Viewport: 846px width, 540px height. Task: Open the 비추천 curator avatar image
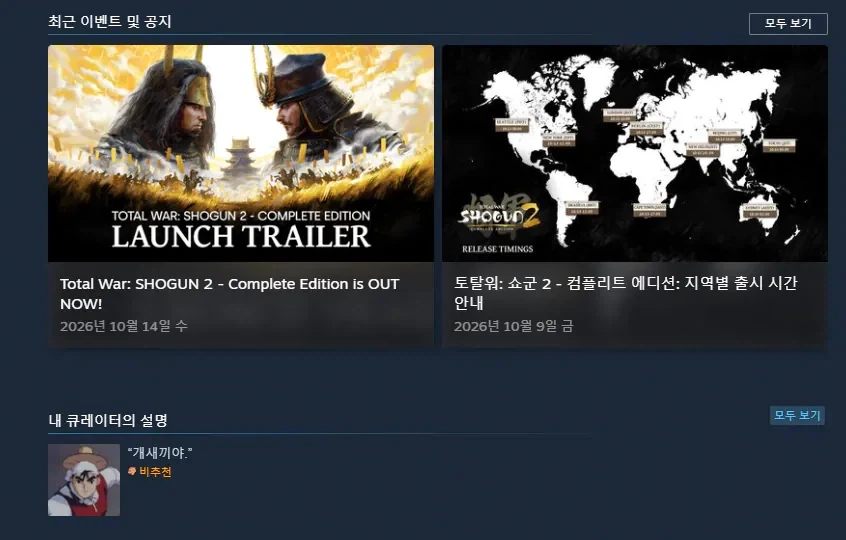(84, 480)
